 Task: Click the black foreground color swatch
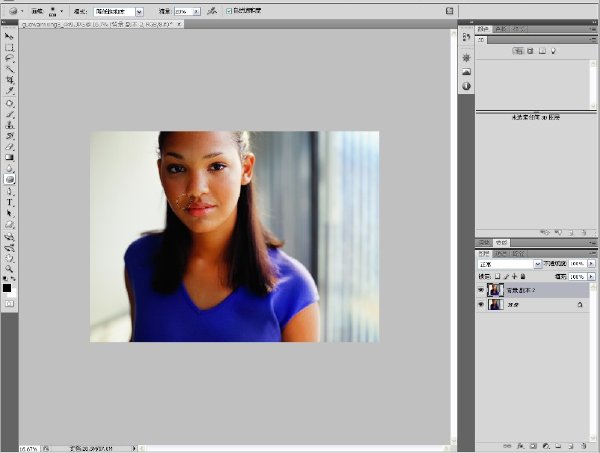pos(7,288)
